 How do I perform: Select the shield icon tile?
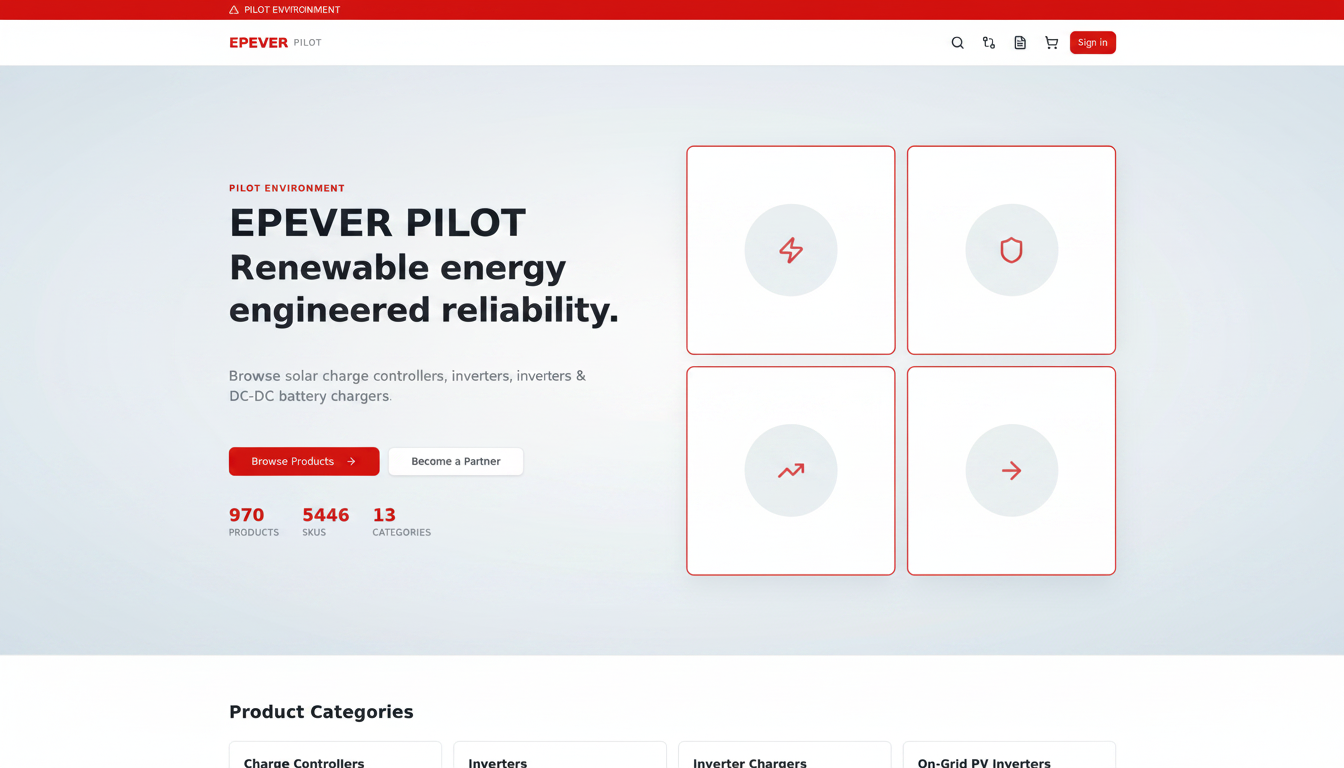tap(1011, 250)
